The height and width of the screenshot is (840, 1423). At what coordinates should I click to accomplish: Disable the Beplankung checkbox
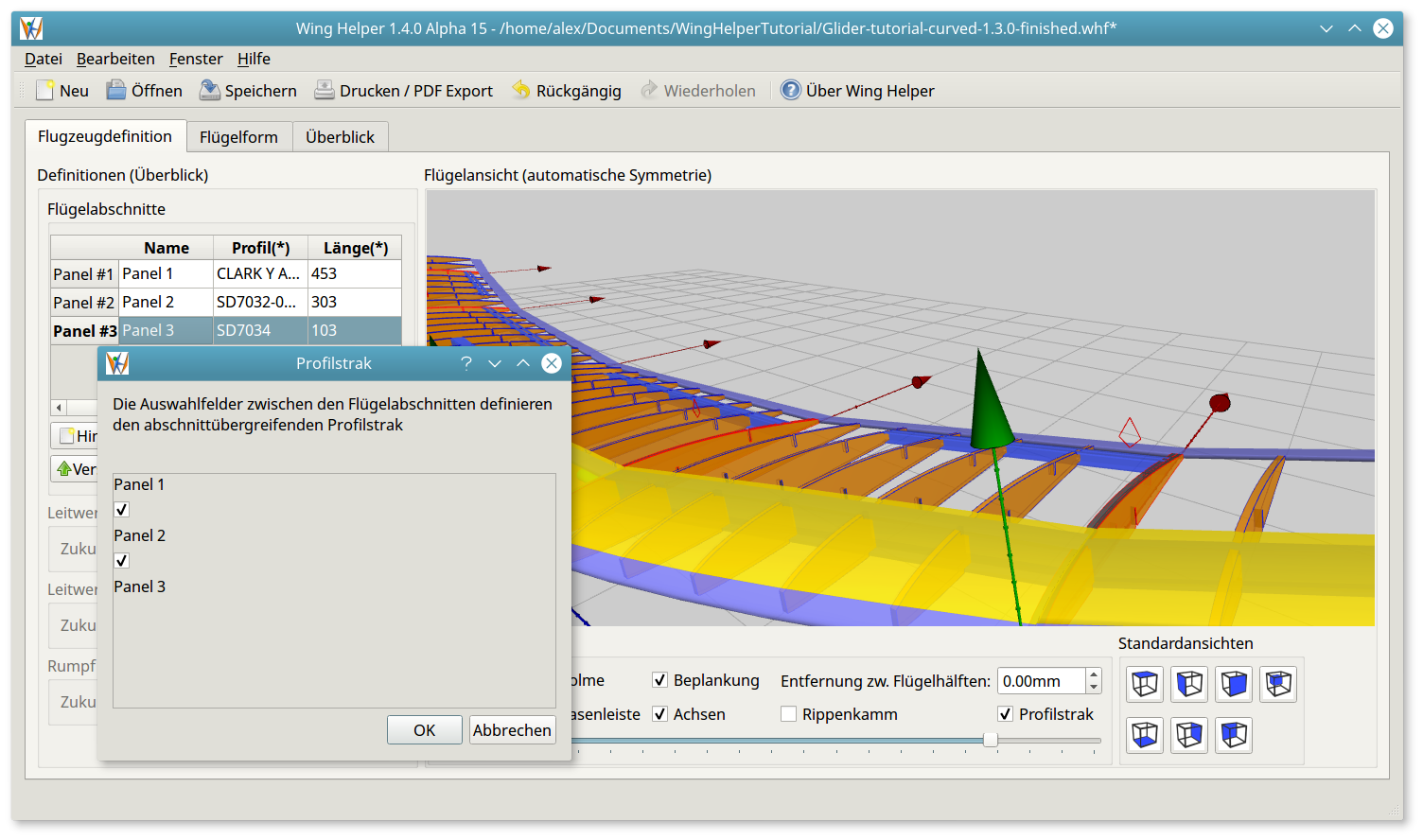[660, 680]
